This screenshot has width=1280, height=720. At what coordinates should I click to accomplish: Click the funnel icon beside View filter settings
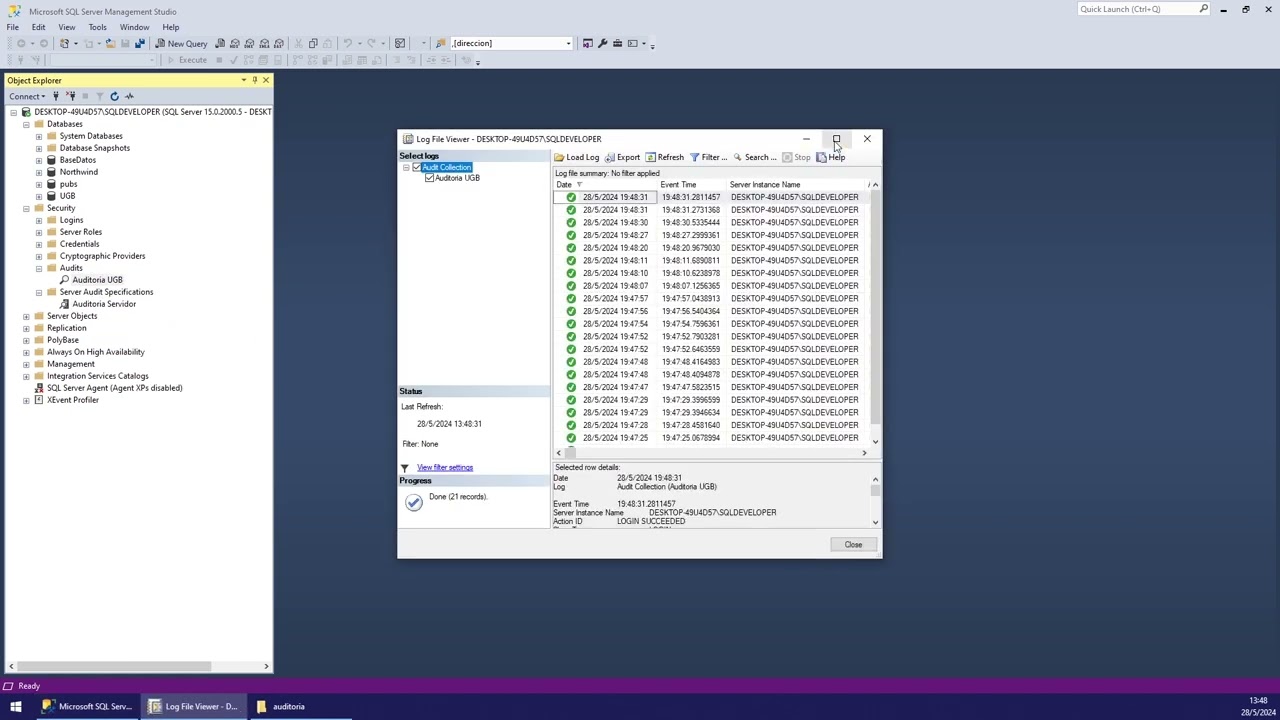[x=405, y=468]
